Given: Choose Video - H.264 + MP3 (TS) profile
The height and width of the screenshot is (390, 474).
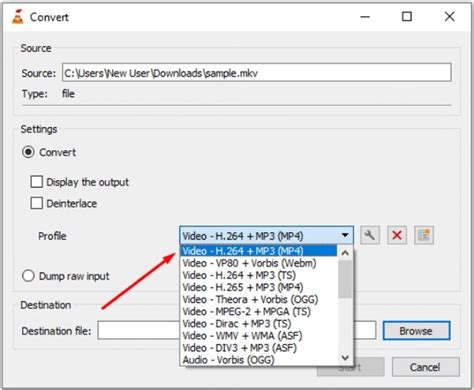Looking at the screenshot, I should (x=259, y=275).
